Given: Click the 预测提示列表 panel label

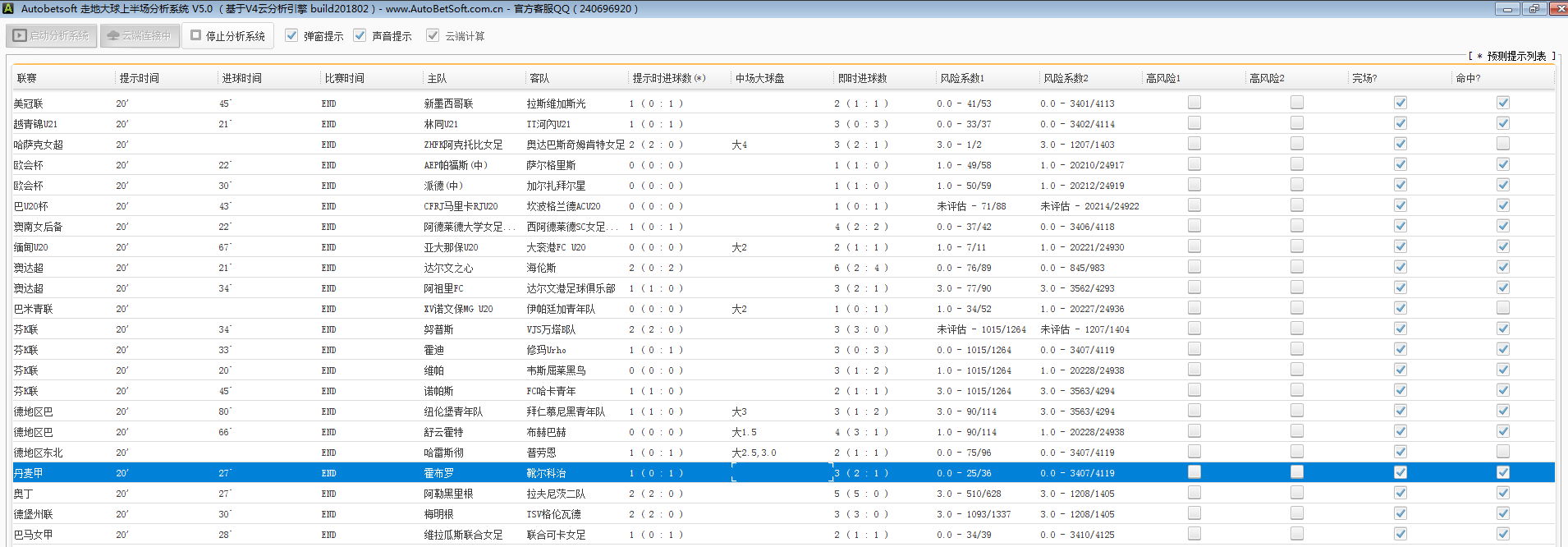Looking at the screenshot, I should coord(1515,56).
